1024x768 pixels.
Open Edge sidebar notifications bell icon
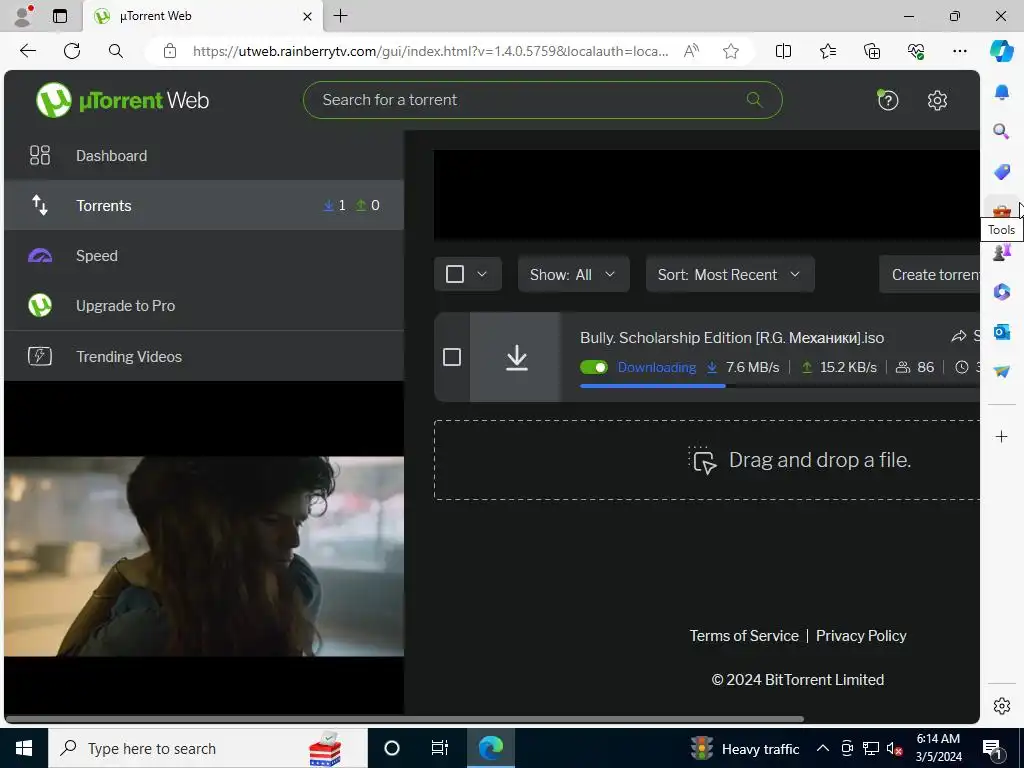[1001, 92]
